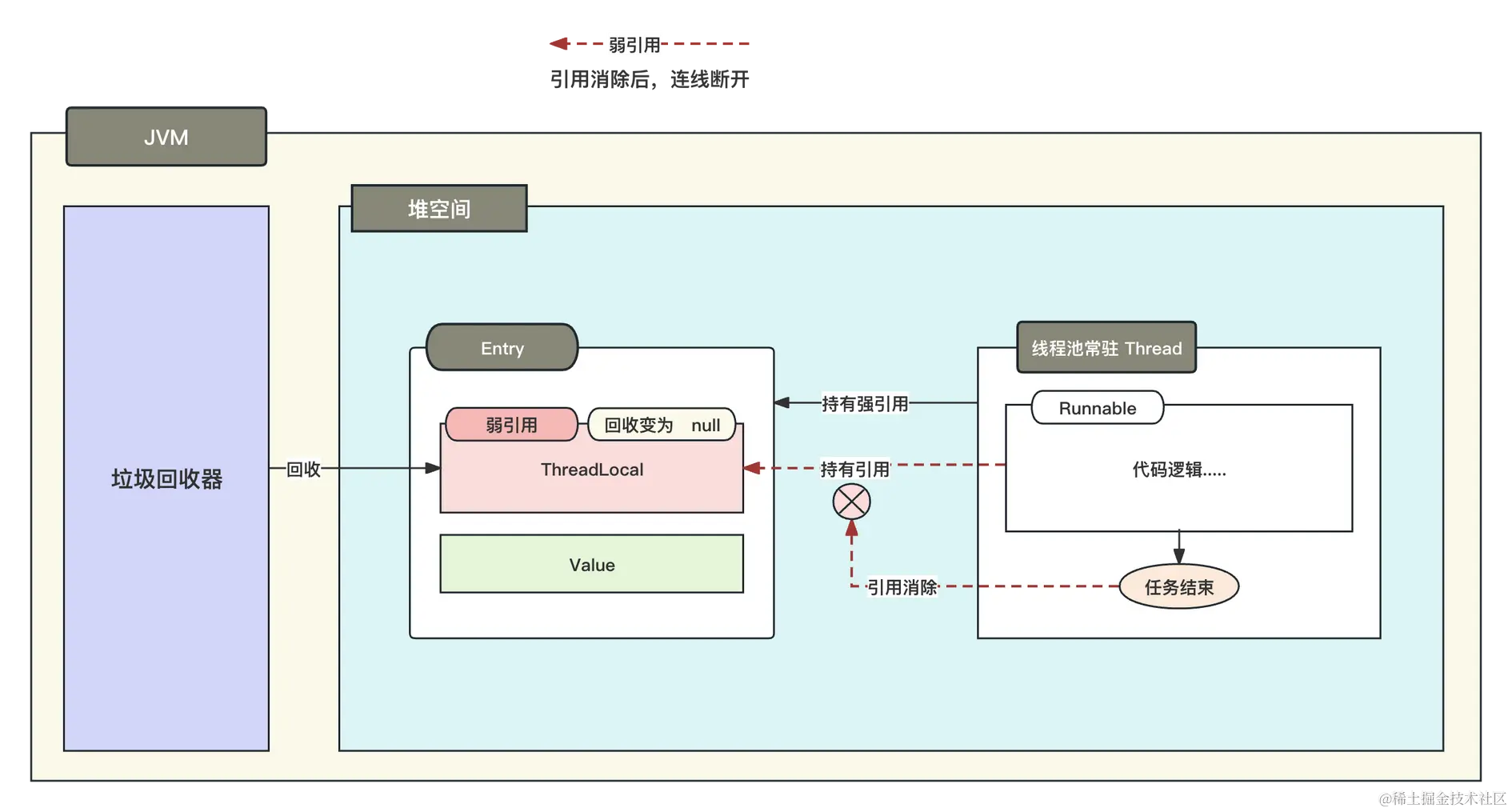Image resolution: width=1512 pixels, height=812 pixels.
Task: Click the 回收变为 null badge
Action: pos(661,425)
